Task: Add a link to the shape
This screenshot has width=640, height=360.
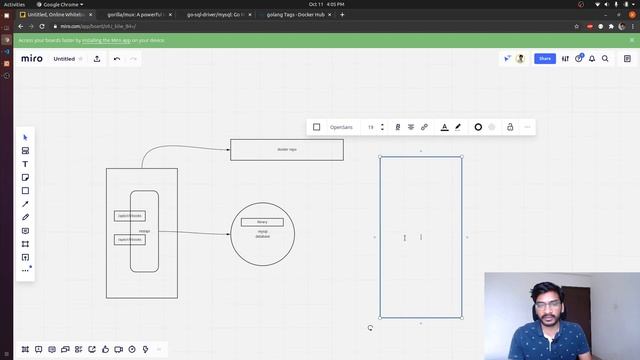Action: pos(424,127)
